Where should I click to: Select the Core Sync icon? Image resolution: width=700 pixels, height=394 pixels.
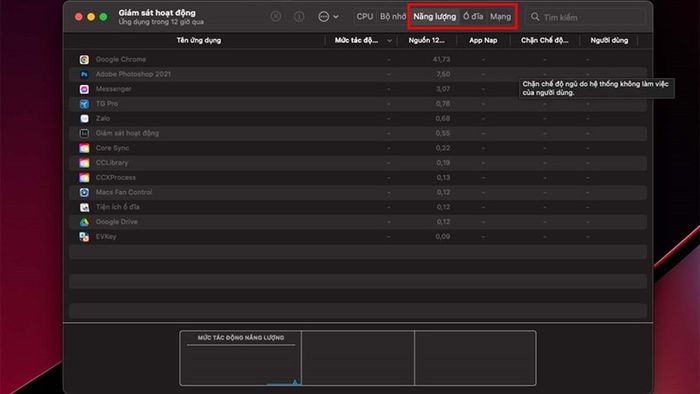pos(84,148)
